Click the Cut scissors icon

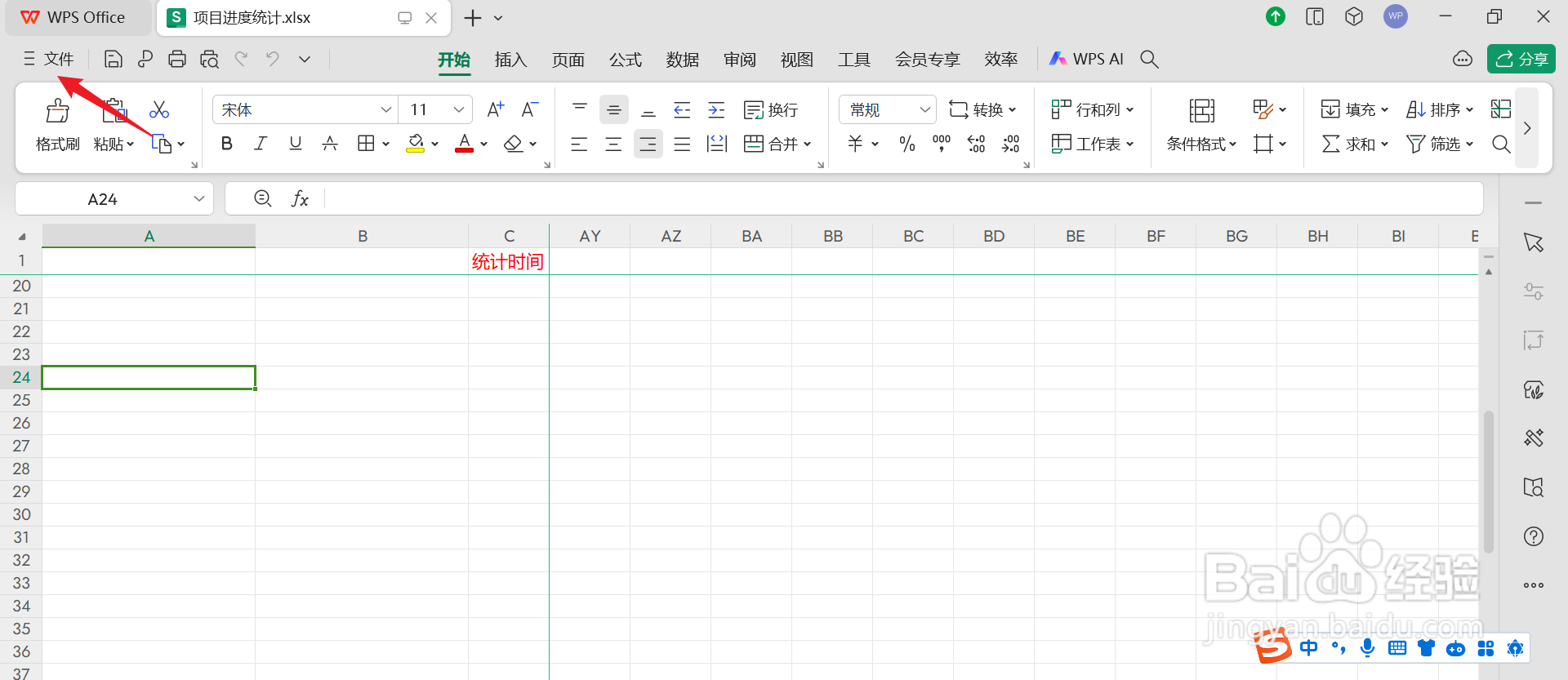click(x=159, y=109)
